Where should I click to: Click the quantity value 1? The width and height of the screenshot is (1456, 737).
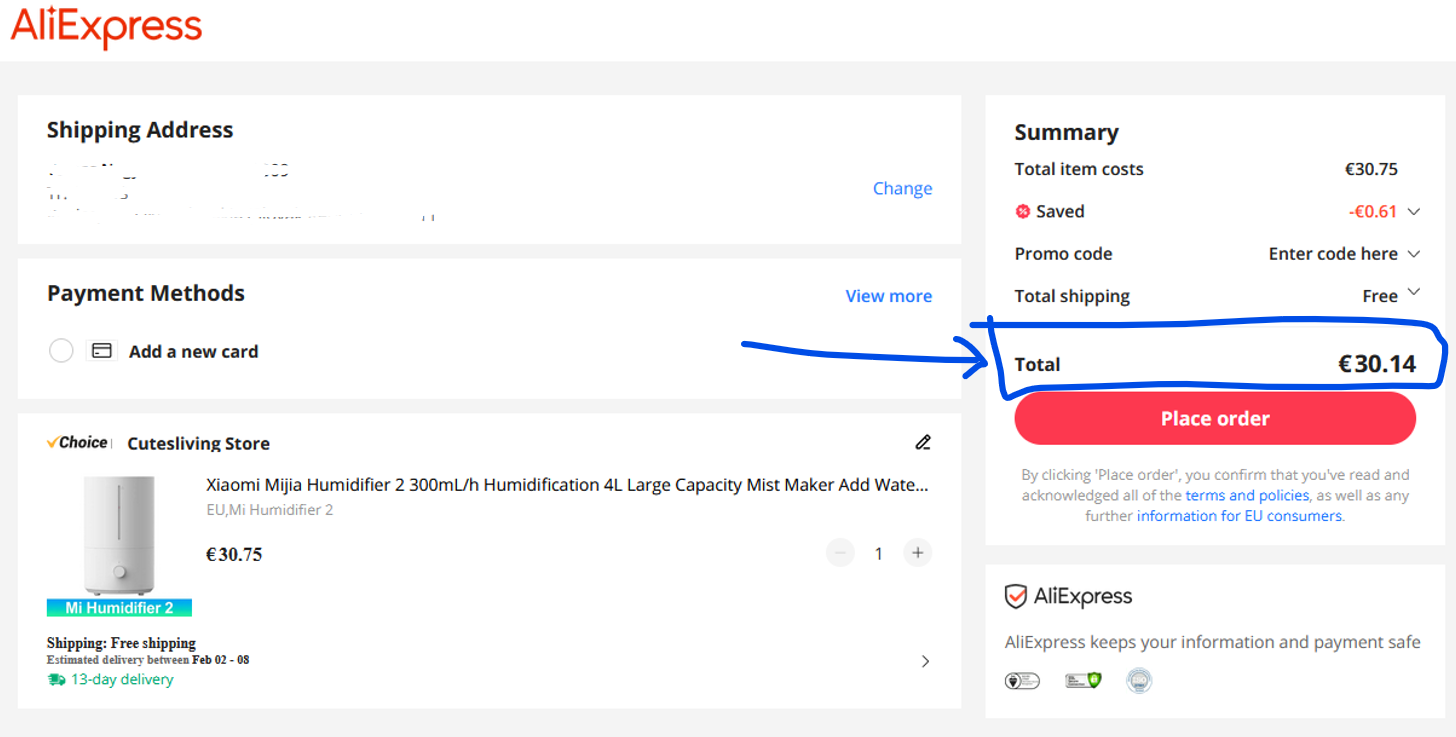click(879, 553)
